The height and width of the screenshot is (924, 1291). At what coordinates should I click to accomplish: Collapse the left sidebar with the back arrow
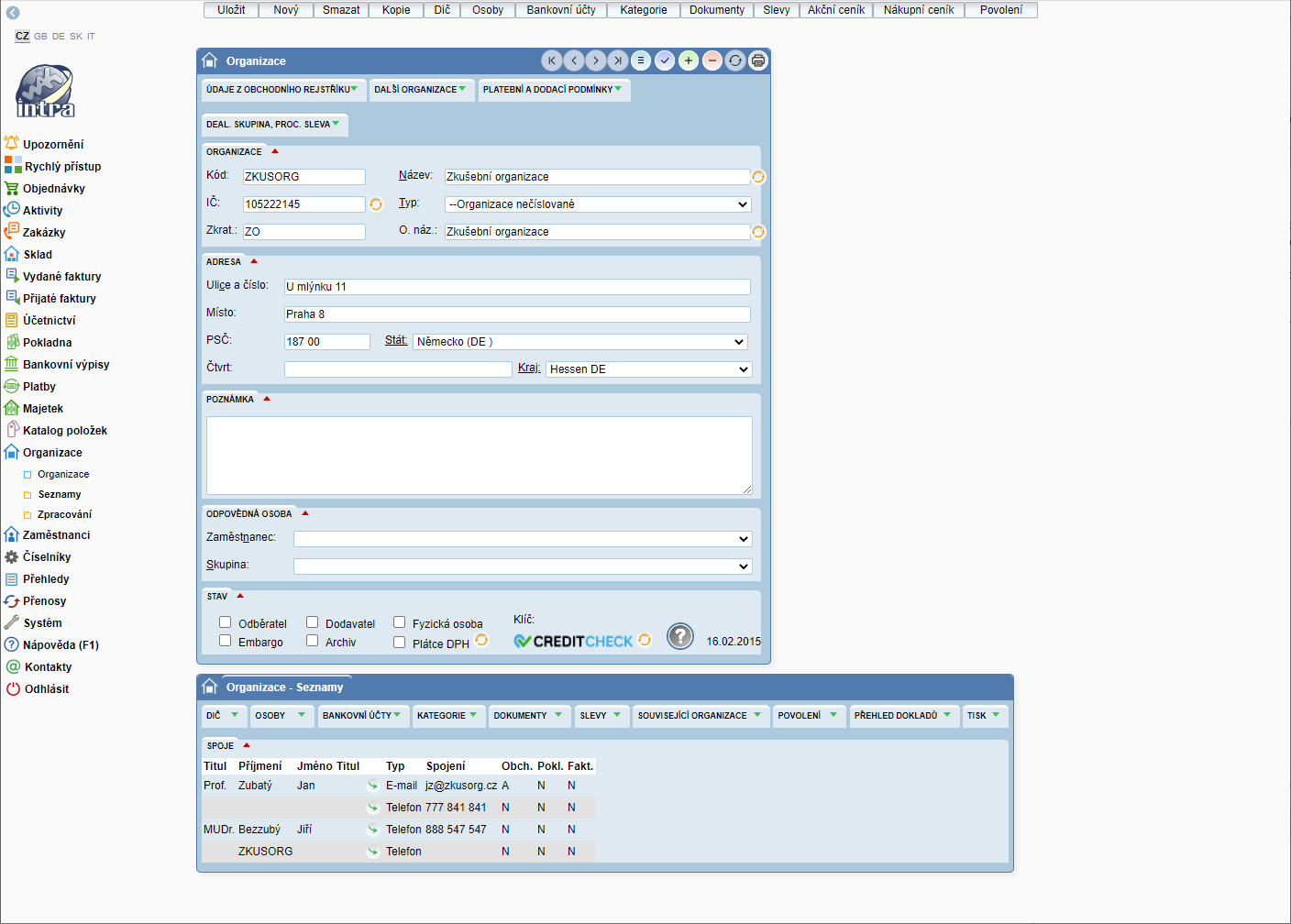click(x=13, y=13)
